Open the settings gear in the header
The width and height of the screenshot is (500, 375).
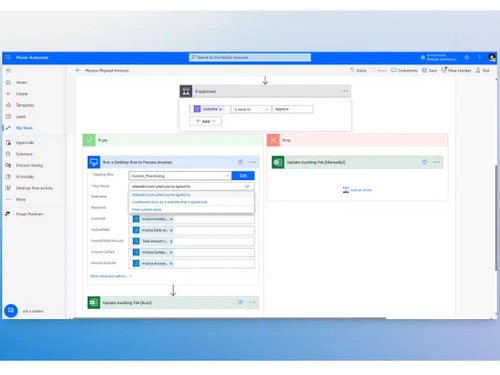467,57
